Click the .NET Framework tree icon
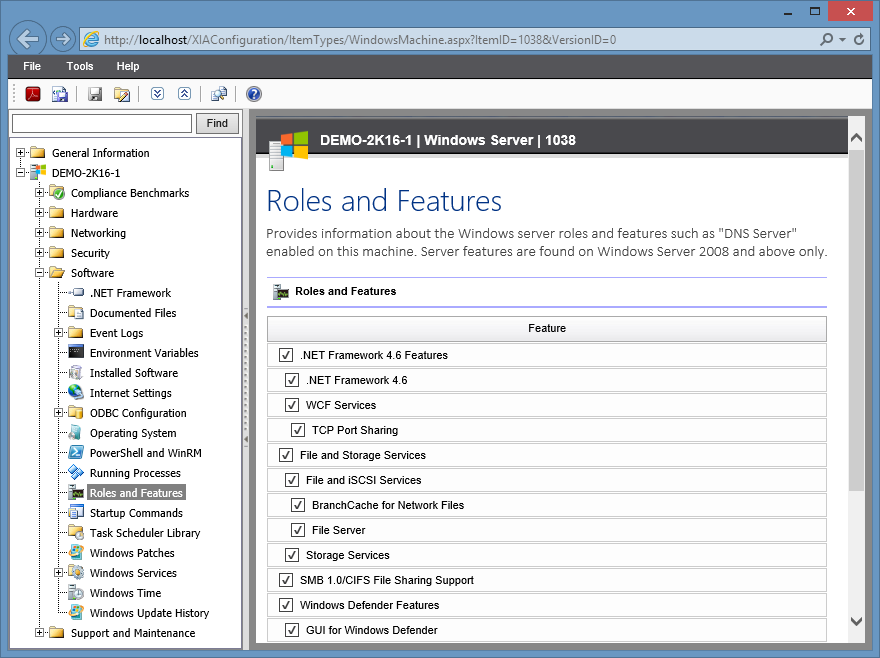 (78, 293)
